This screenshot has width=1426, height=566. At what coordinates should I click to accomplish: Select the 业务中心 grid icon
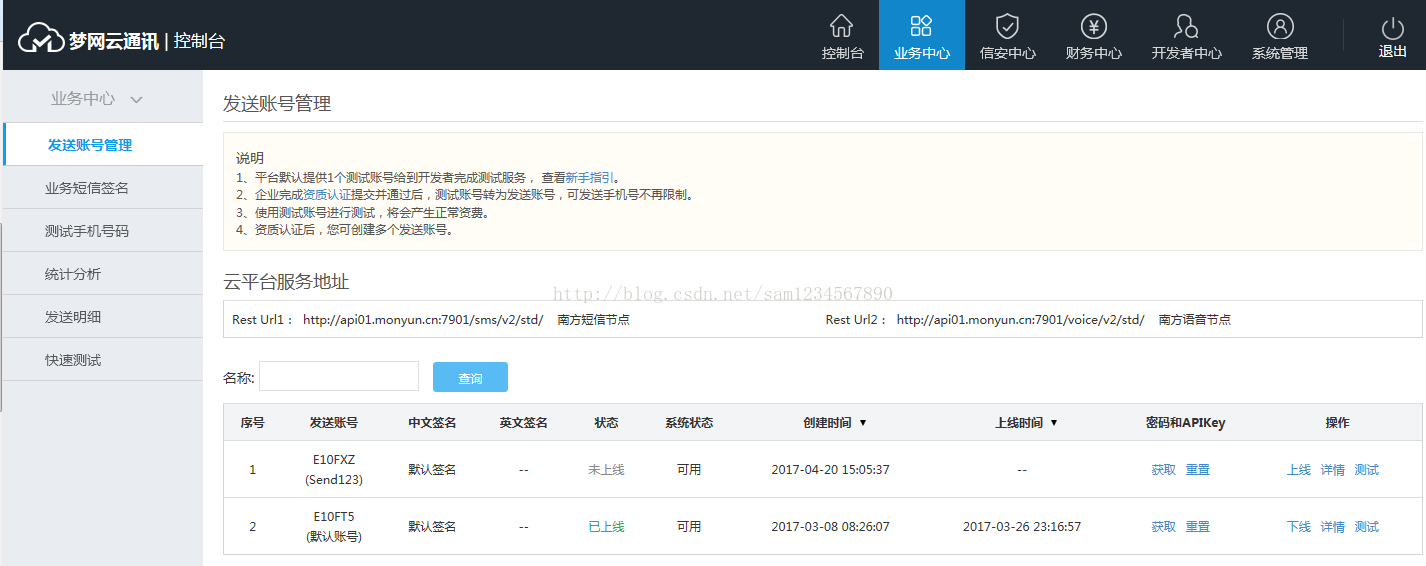point(921,26)
